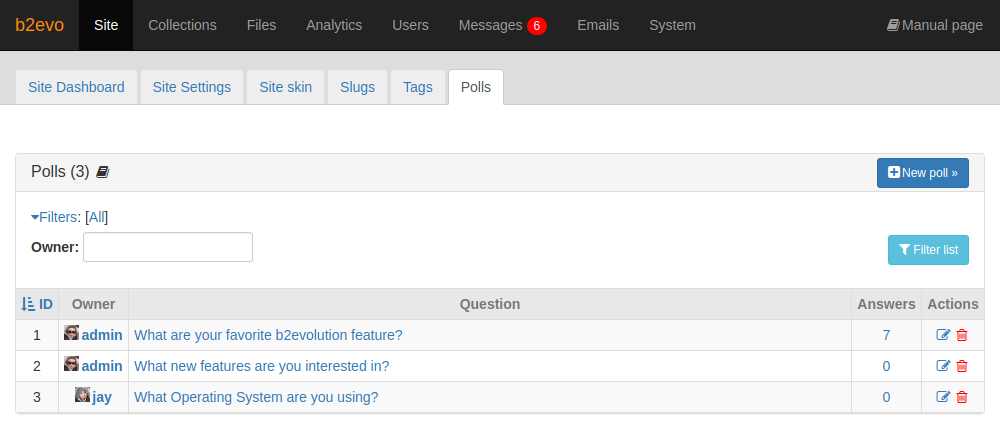Click edit icon for poll 2
Screen dimensions: 1000x433
[943, 366]
